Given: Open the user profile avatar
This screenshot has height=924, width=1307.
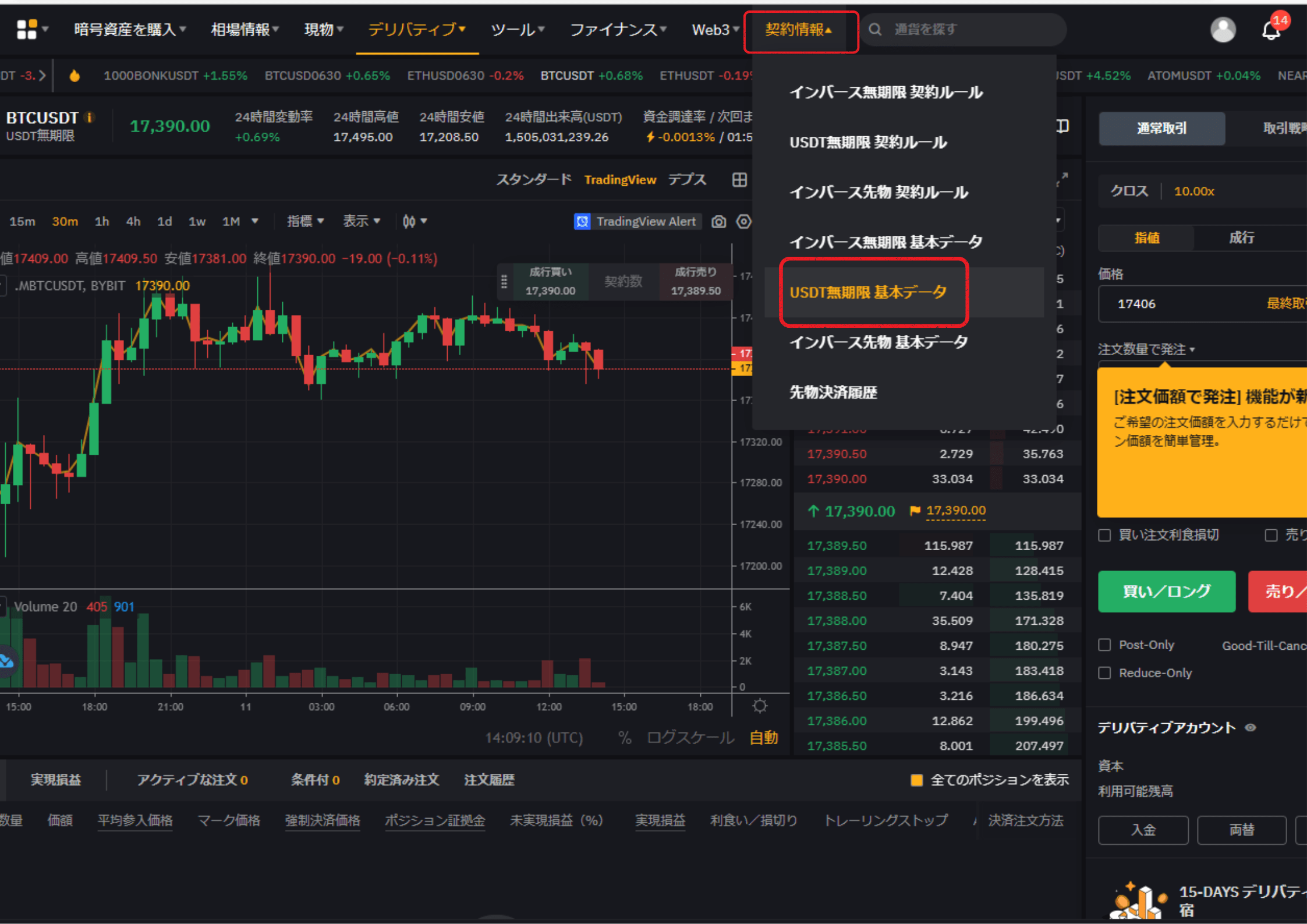Looking at the screenshot, I should 1223,29.
